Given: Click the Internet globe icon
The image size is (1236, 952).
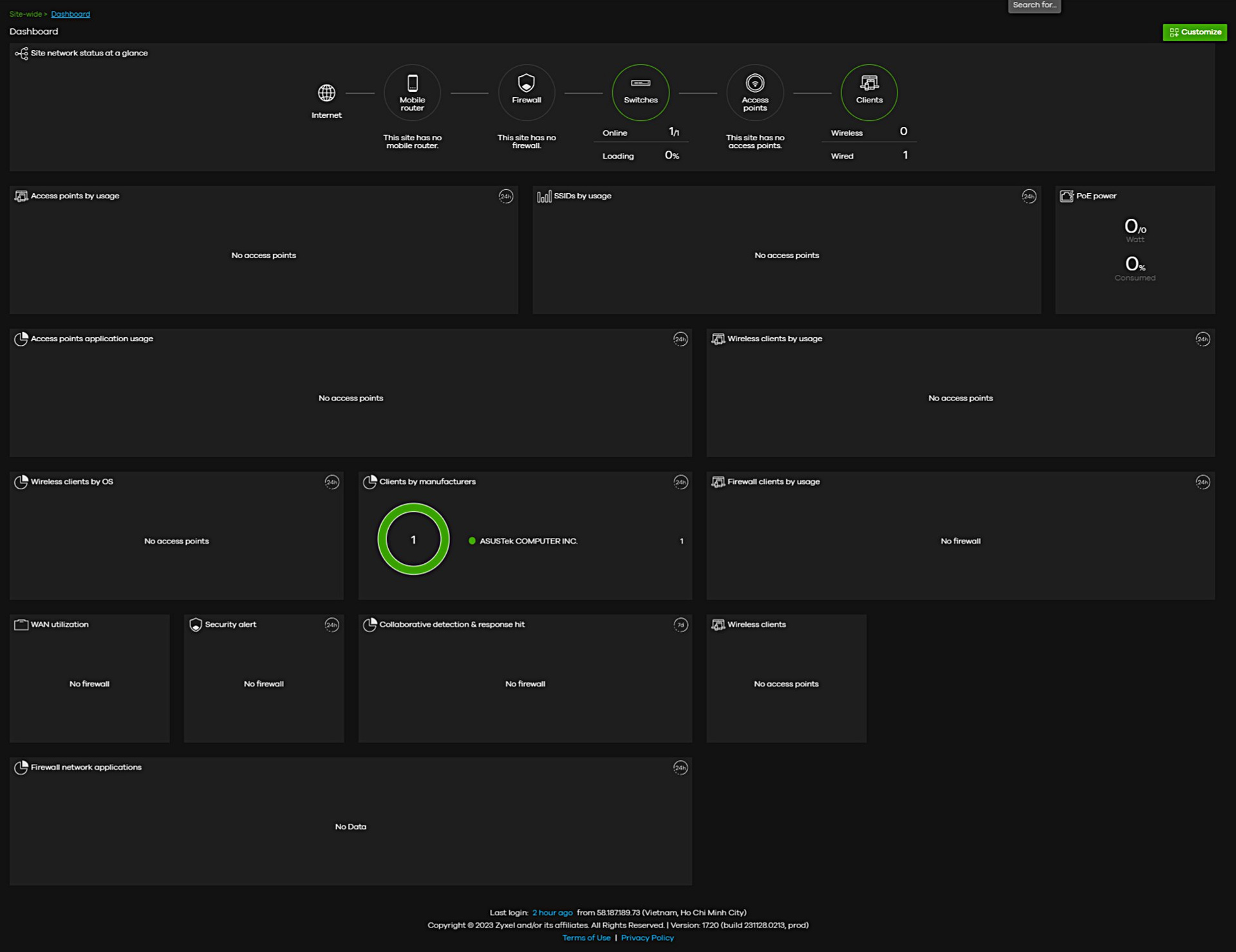Looking at the screenshot, I should [326, 93].
